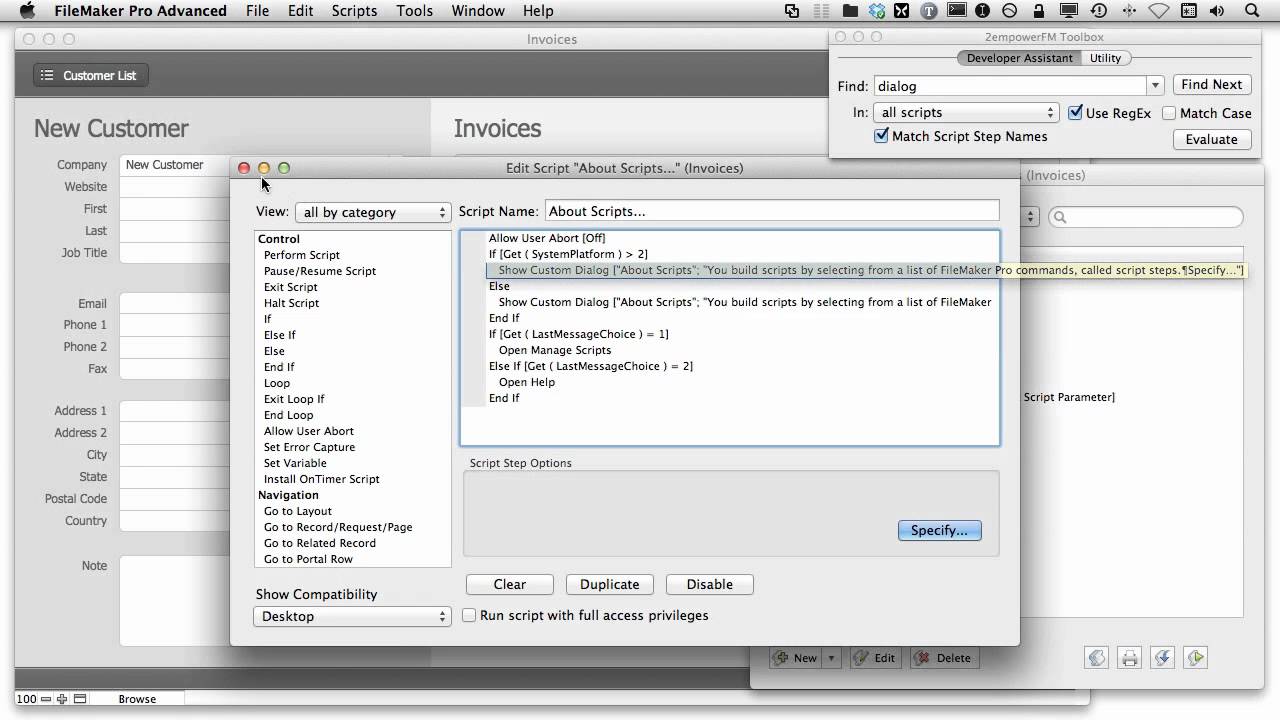Click the Evaluate button
Viewport: 1280px width, 720px height.
click(x=1211, y=139)
